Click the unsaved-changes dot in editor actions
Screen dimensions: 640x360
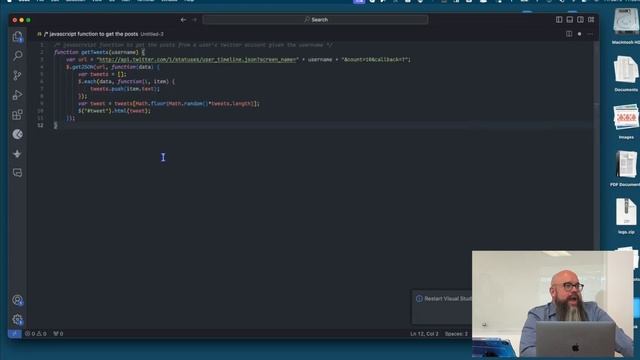pyautogui.click(x=579, y=34)
